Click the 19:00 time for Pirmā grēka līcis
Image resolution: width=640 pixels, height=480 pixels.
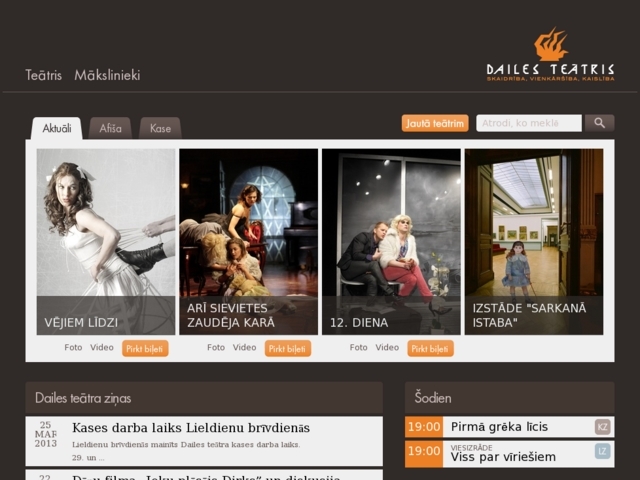pos(424,427)
